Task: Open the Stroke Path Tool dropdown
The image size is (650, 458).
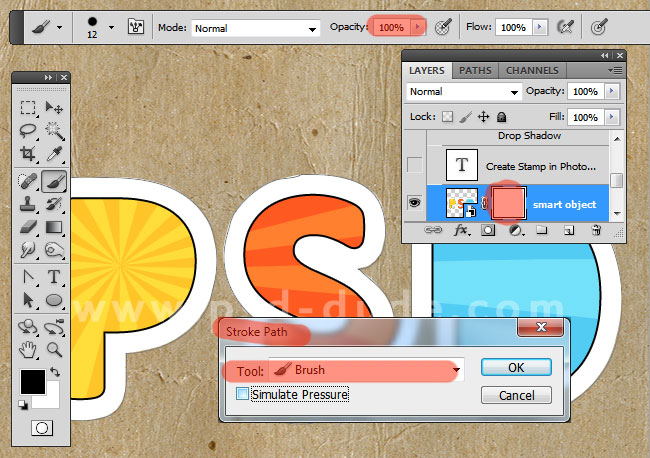Action: (366, 370)
